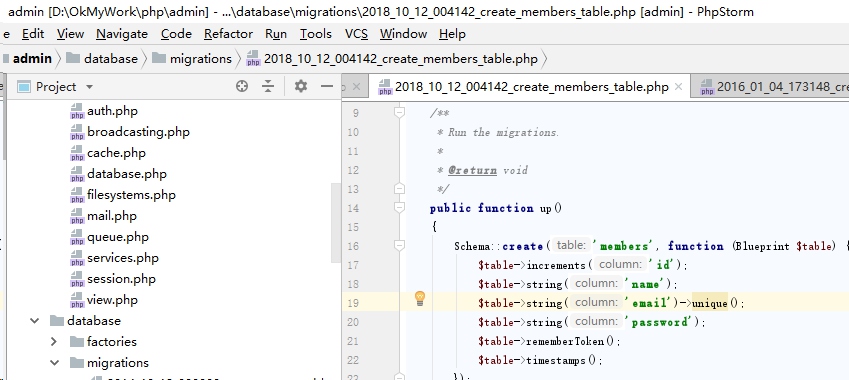Screen dimensions: 849x380
Task: Click the locate/scroll-from-source target icon
Action: (x=241, y=86)
